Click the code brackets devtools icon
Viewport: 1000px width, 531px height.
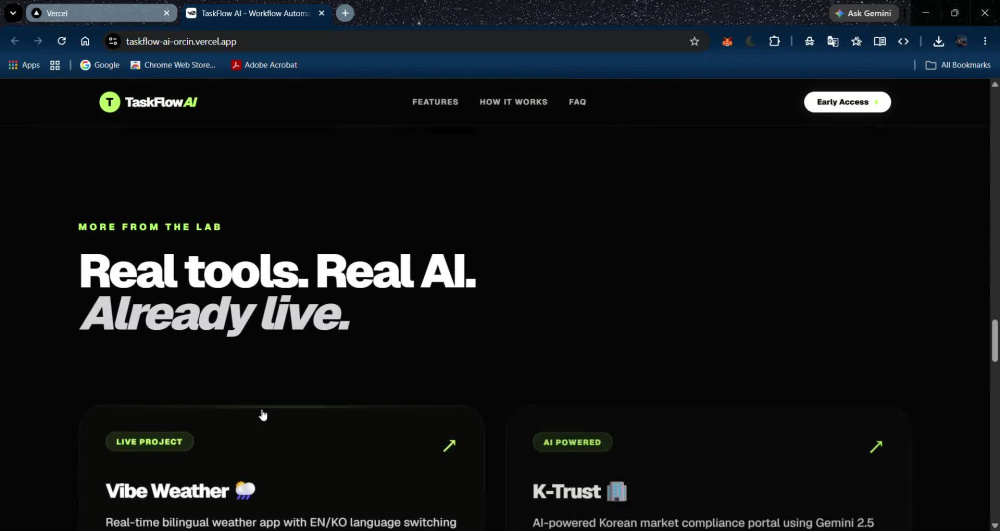click(903, 41)
